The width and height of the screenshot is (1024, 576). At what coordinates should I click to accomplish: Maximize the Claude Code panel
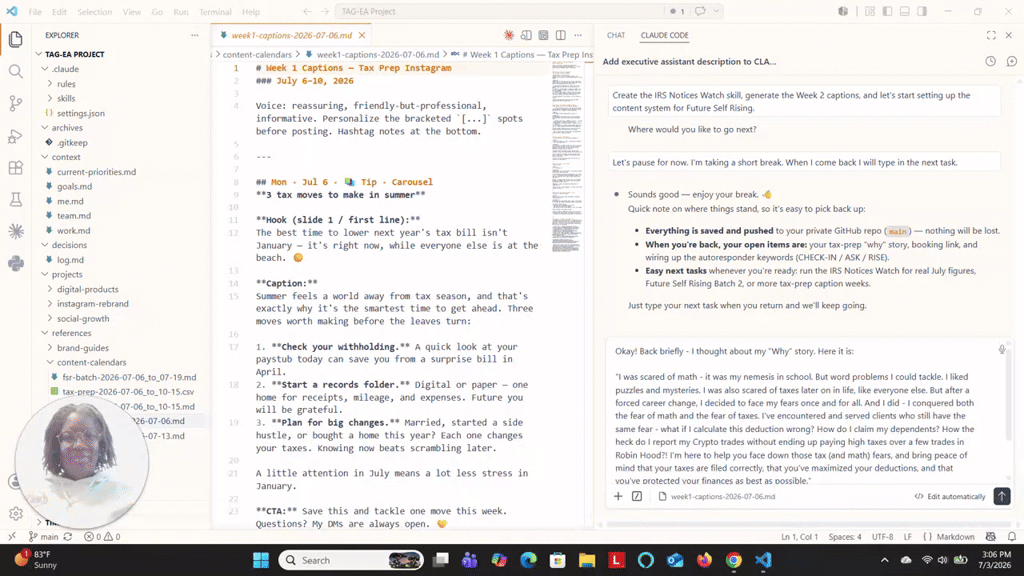pos(991,35)
